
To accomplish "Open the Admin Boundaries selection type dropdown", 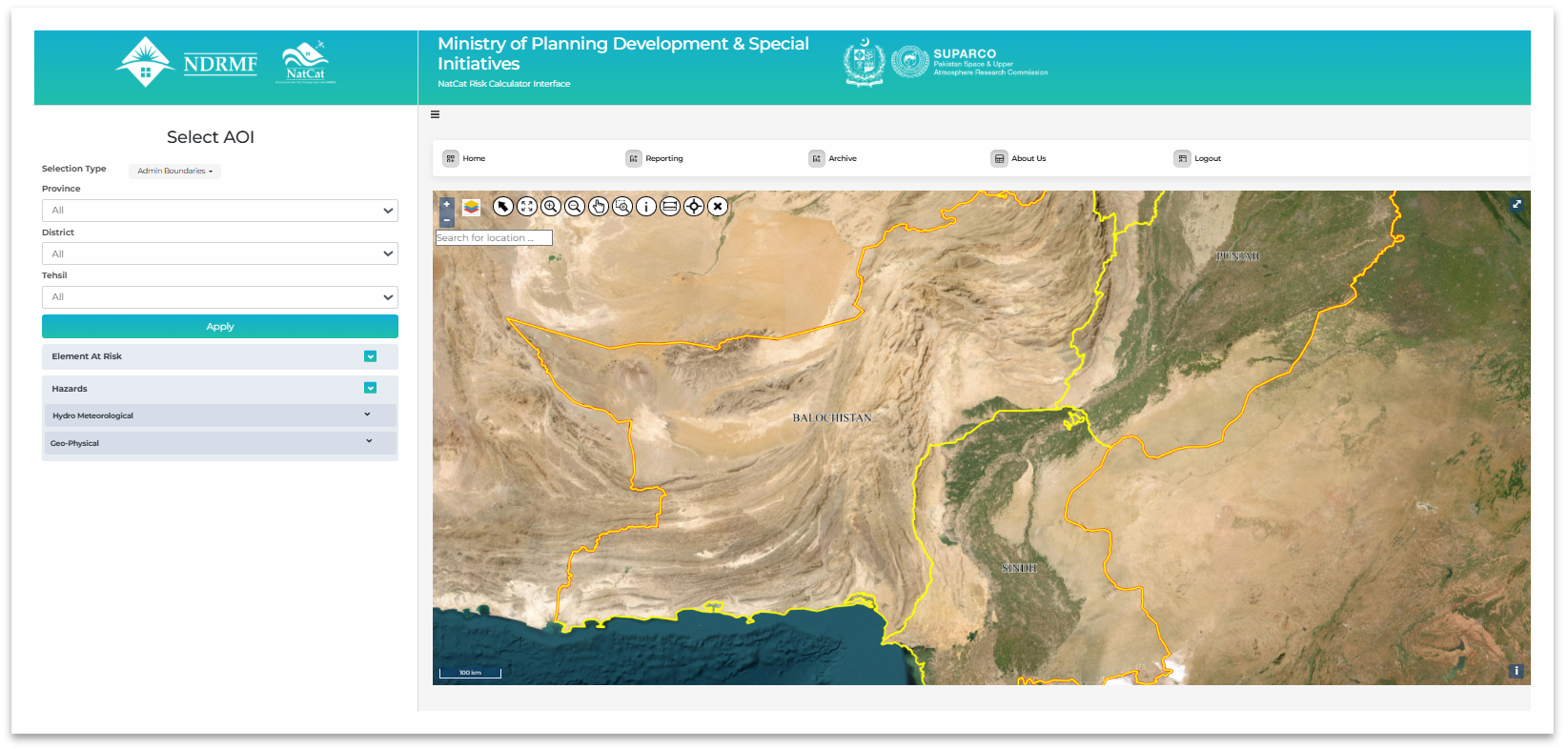I will click(174, 172).
